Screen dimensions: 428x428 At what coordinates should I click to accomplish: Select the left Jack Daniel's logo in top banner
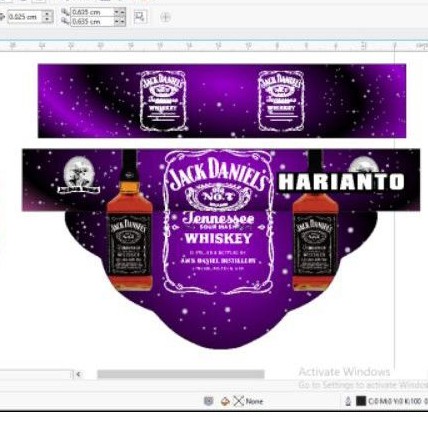click(163, 101)
